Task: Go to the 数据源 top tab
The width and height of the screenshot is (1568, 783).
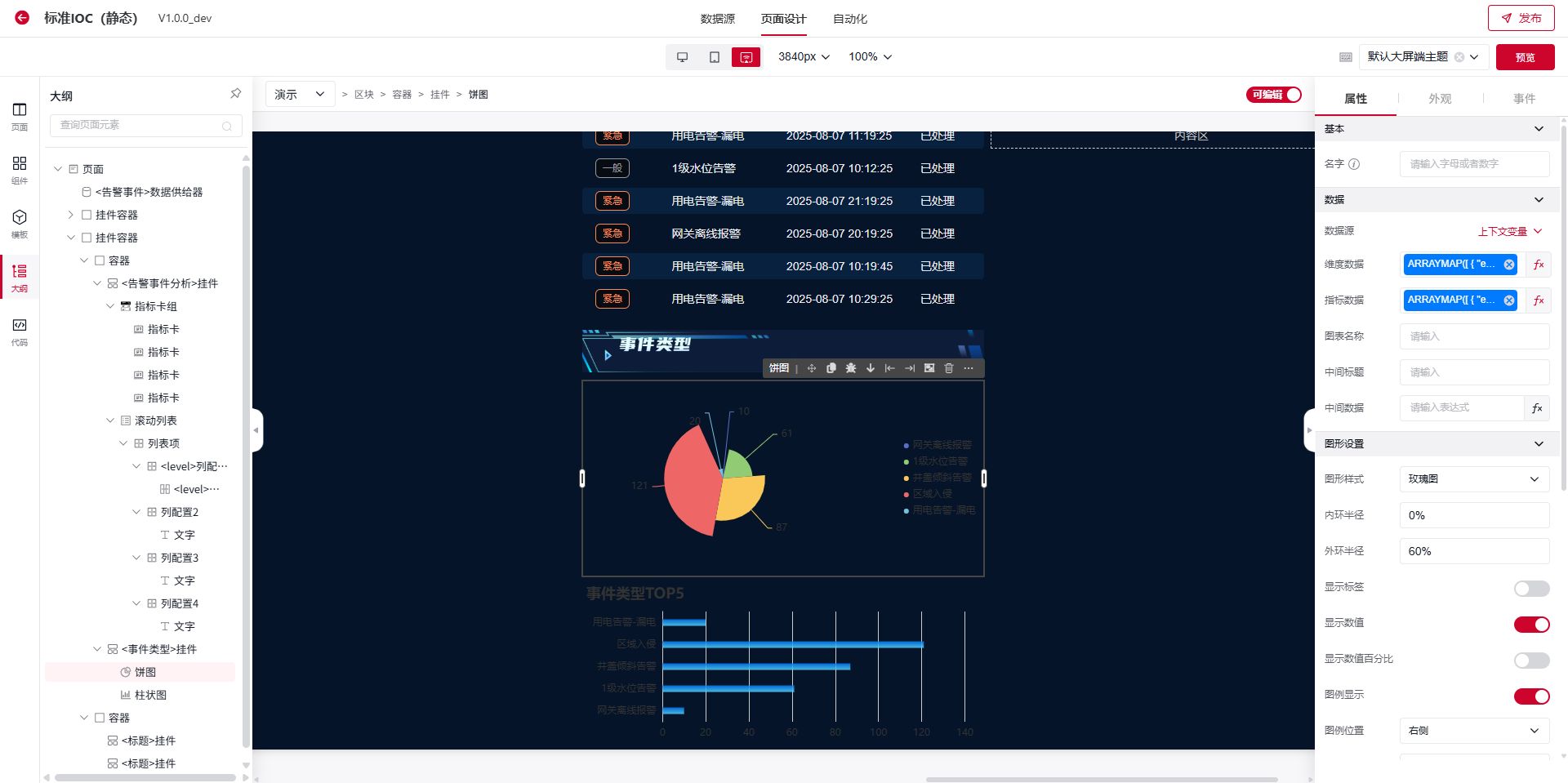Action: [x=717, y=19]
